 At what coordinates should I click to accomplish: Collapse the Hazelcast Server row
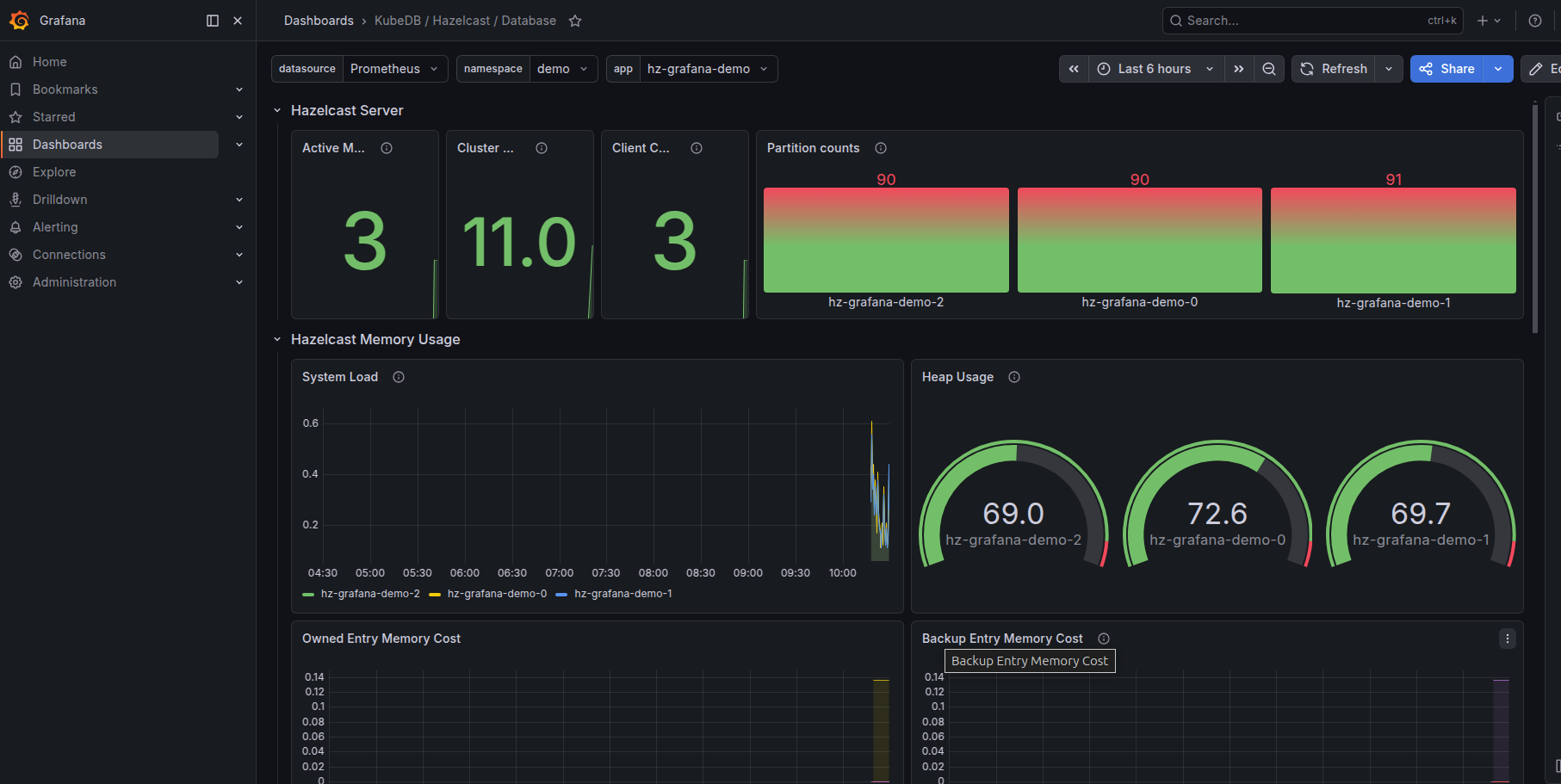[x=277, y=110]
